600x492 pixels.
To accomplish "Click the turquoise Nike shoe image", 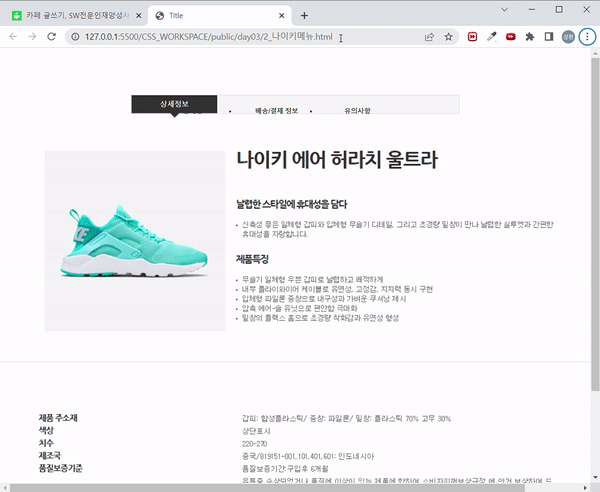I will [135, 241].
